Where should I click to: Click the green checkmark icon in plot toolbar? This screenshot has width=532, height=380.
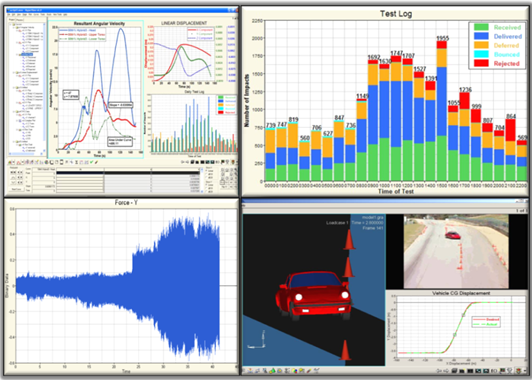[x=92, y=162]
